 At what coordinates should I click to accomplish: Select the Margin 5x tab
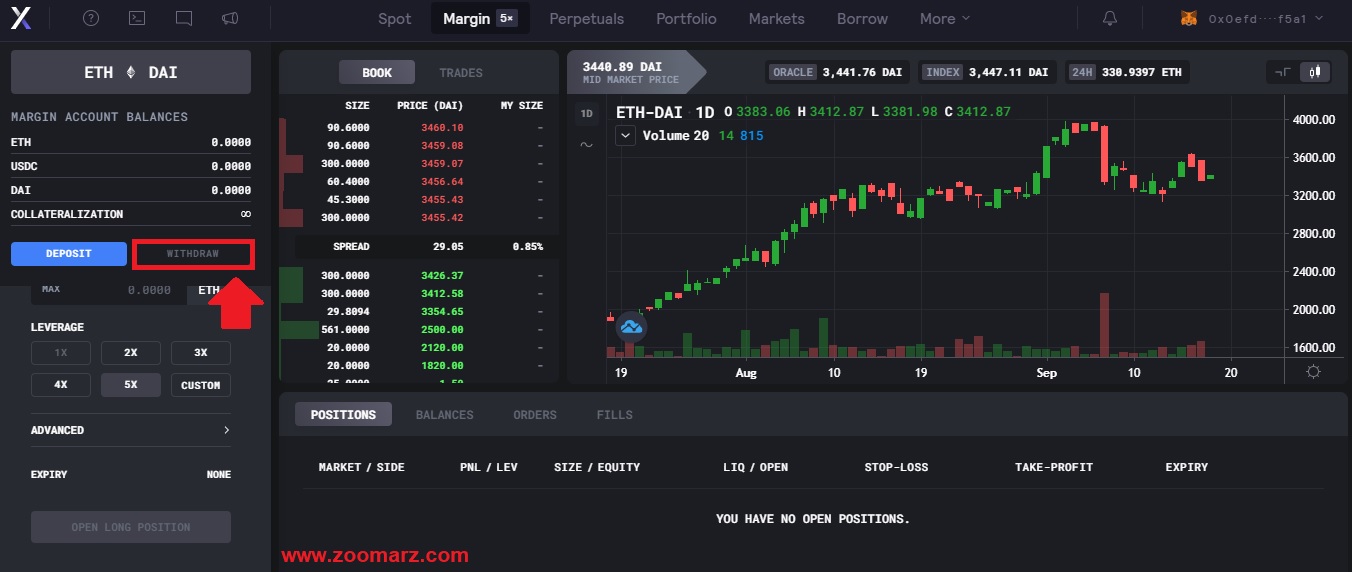pyautogui.click(x=479, y=18)
